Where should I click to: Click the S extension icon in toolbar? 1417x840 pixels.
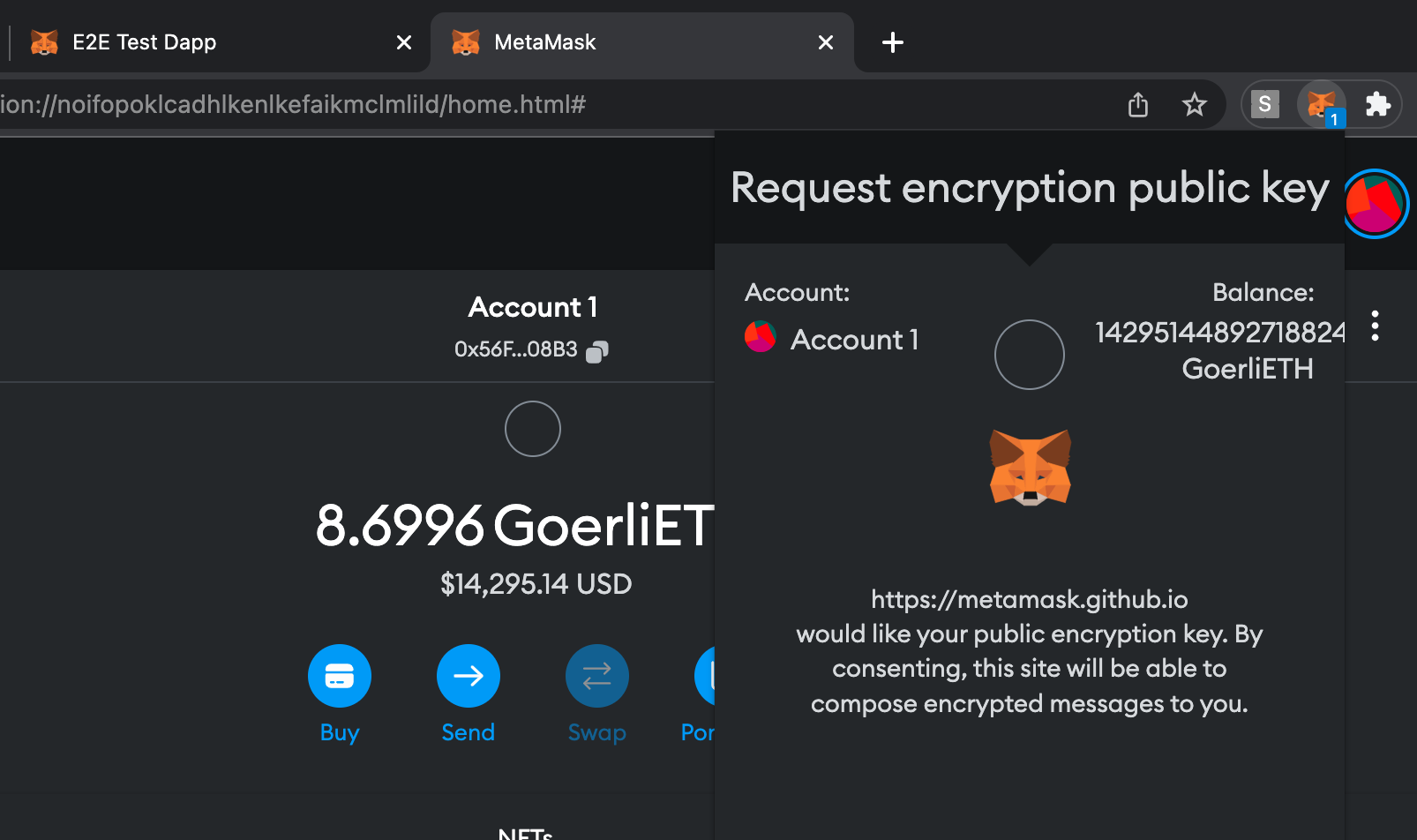coord(1264,104)
